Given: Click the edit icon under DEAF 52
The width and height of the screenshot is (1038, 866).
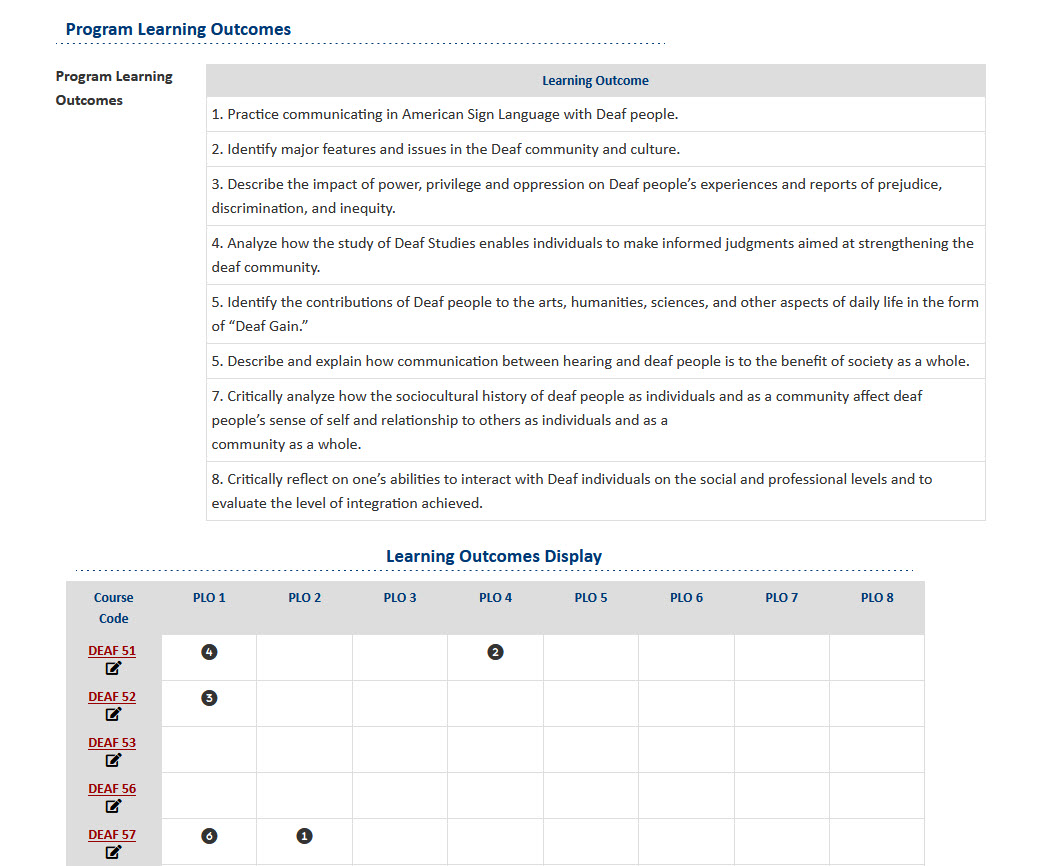Looking at the screenshot, I should (x=113, y=714).
